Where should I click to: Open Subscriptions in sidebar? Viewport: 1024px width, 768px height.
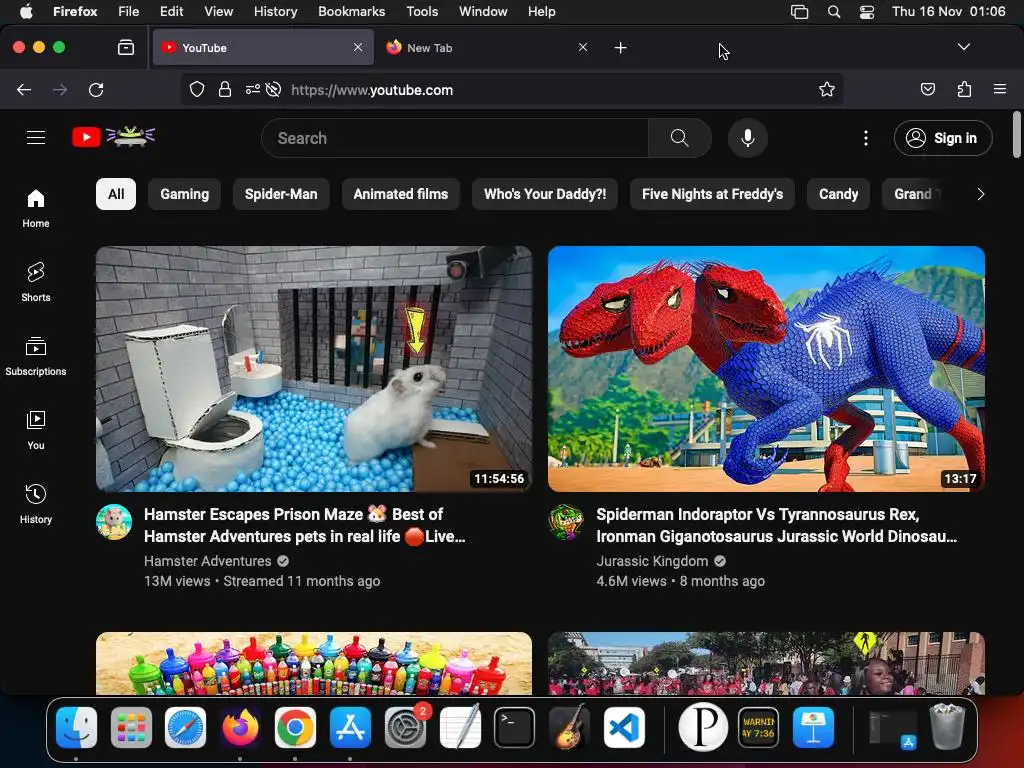(x=36, y=356)
